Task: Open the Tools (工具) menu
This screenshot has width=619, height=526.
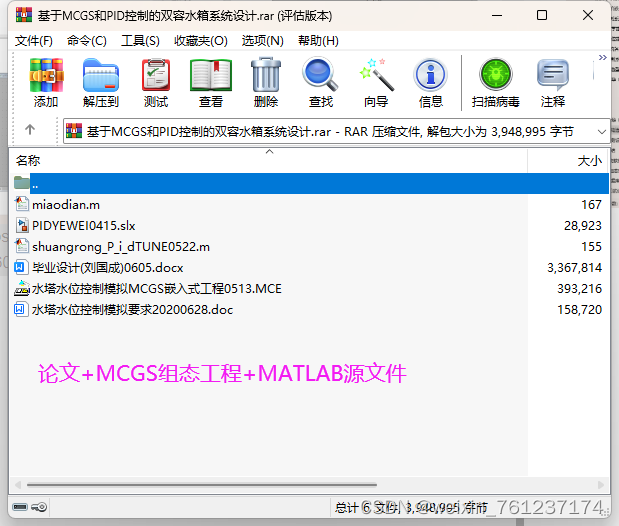Action: (140, 41)
